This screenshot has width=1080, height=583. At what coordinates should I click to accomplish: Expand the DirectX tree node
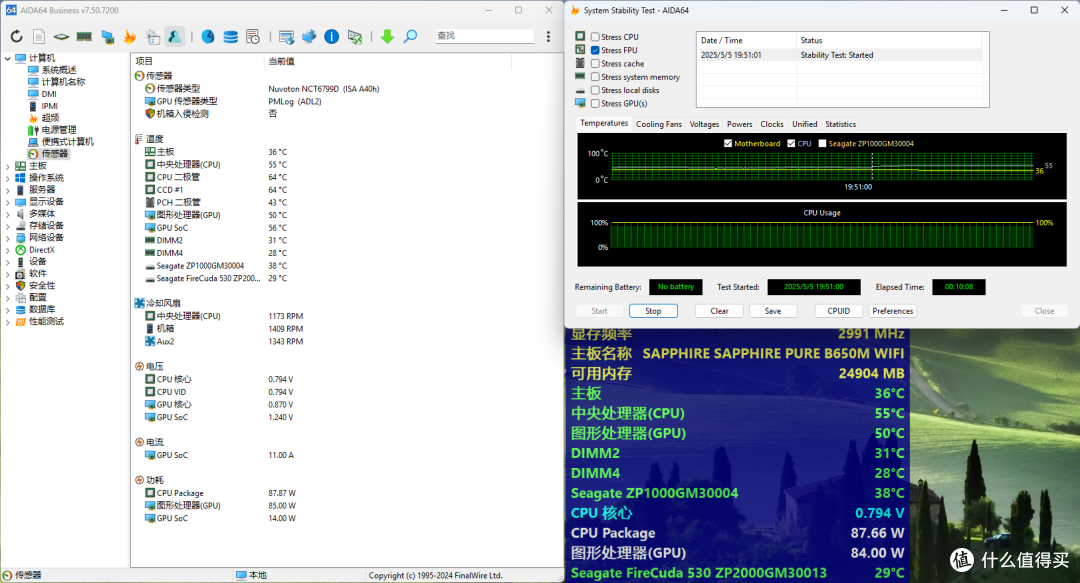[x=8, y=250]
